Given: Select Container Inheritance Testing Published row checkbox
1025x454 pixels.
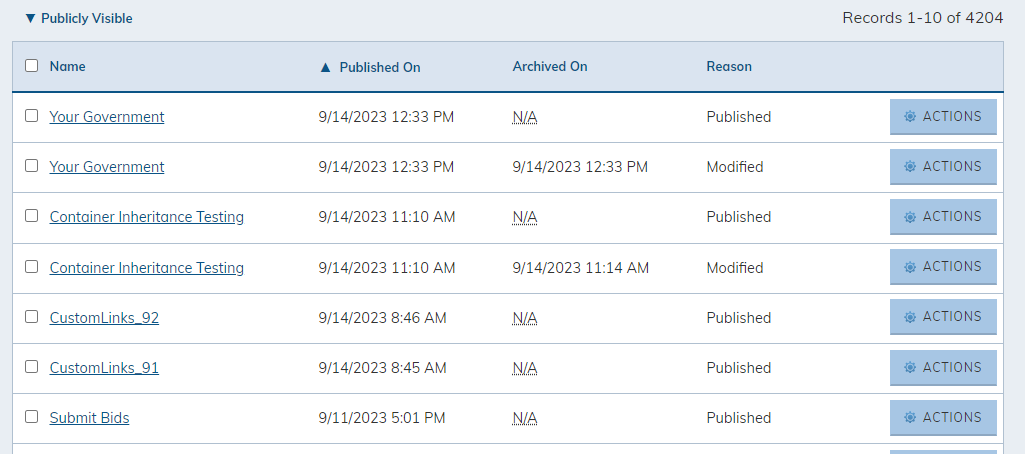Looking at the screenshot, I should [x=31, y=216].
